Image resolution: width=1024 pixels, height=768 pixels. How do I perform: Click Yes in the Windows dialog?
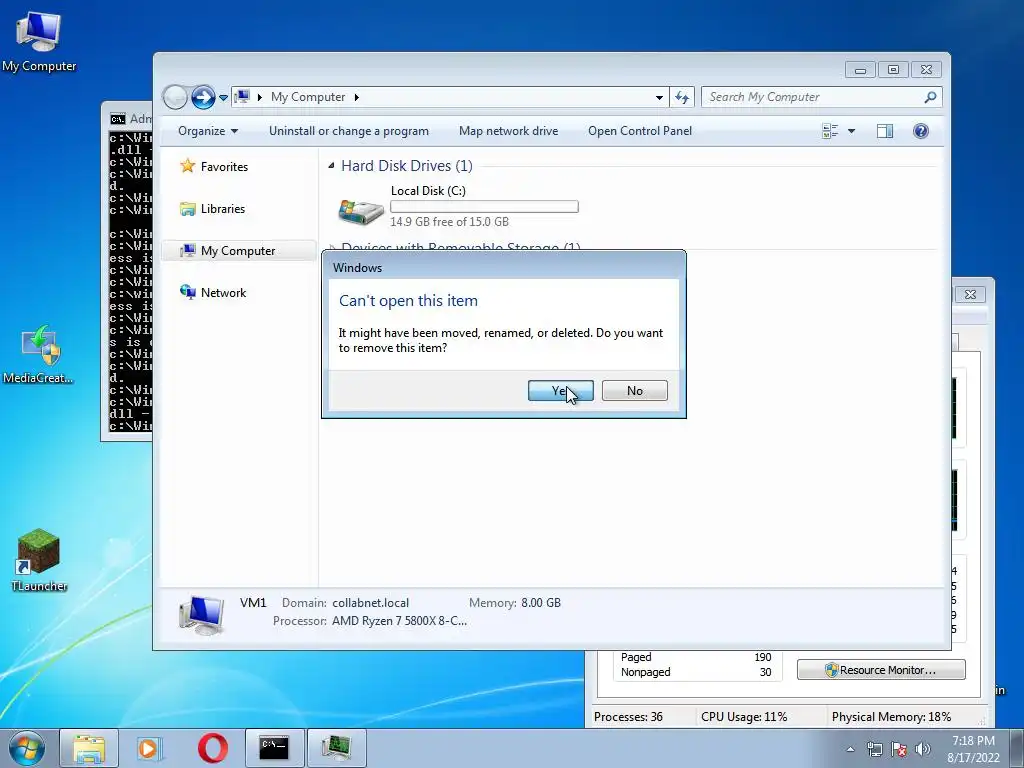point(560,391)
